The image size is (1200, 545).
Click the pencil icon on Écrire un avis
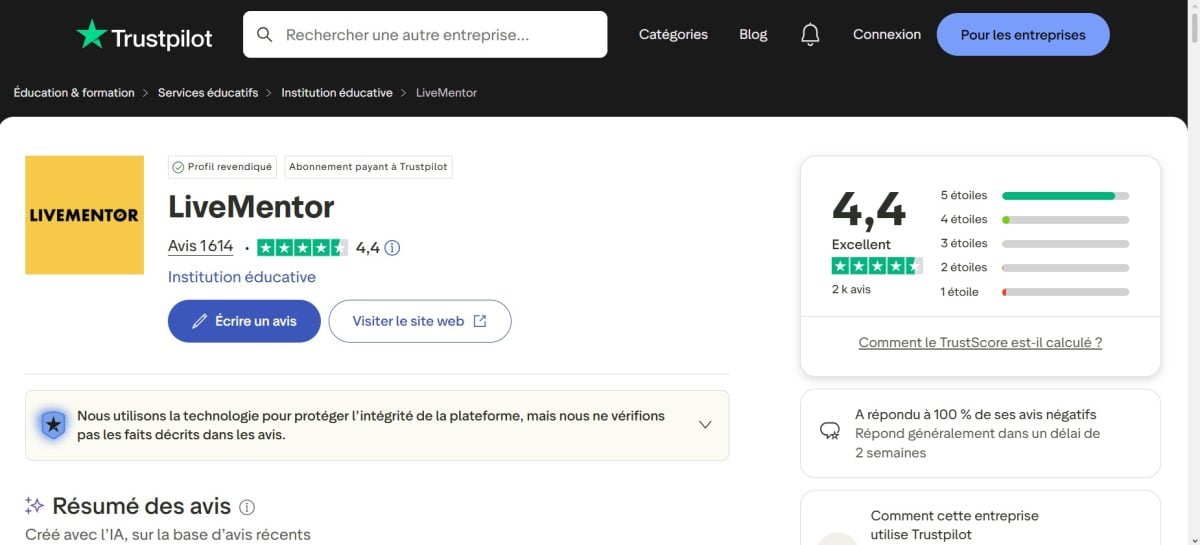tap(199, 321)
